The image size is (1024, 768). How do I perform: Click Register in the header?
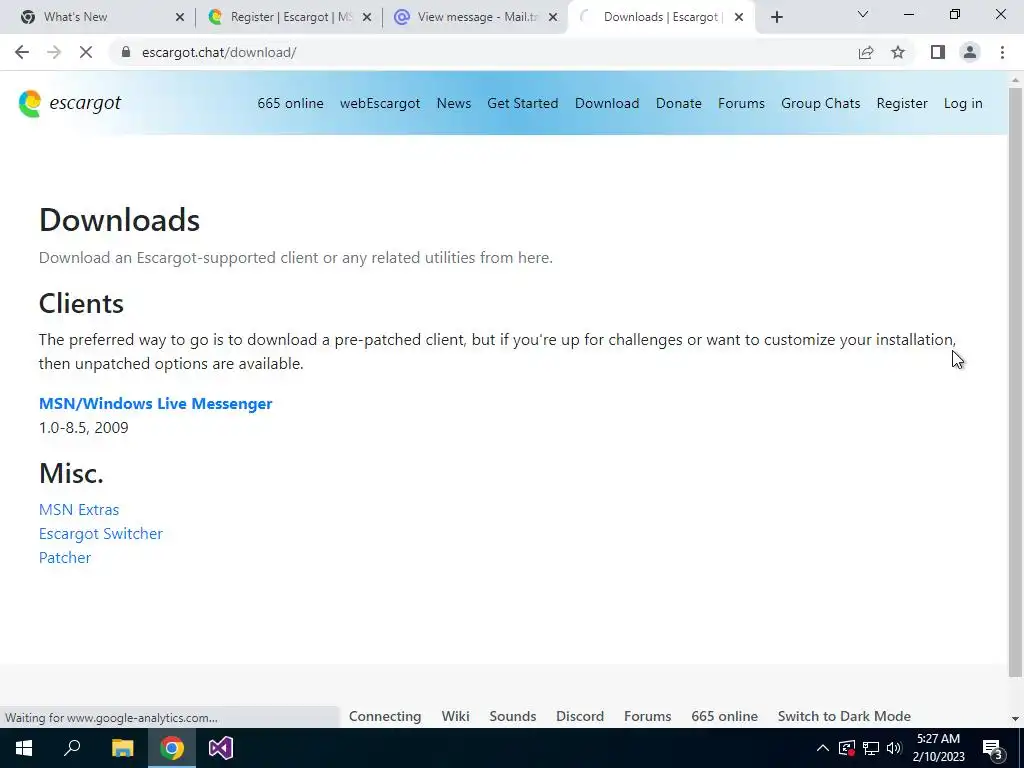tap(902, 103)
